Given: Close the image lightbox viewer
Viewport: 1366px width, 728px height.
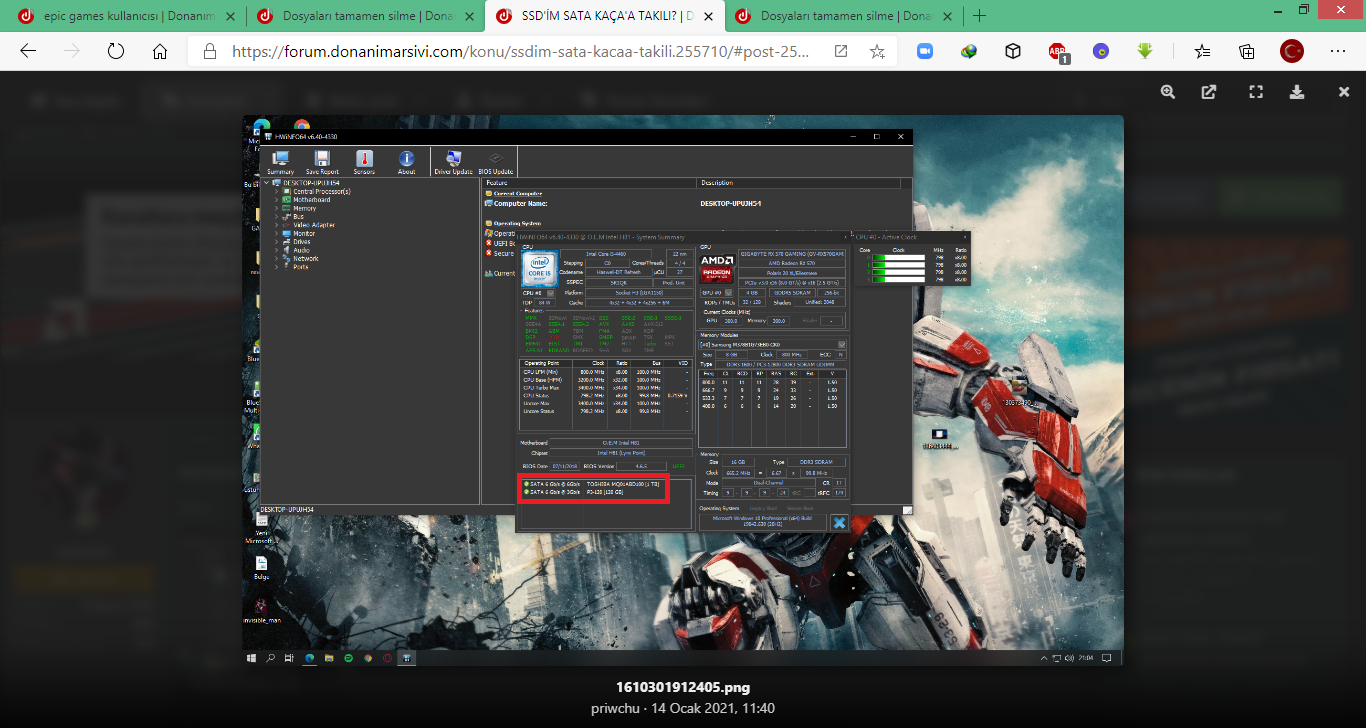Looking at the screenshot, I should pyautogui.click(x=1344, y=92).
